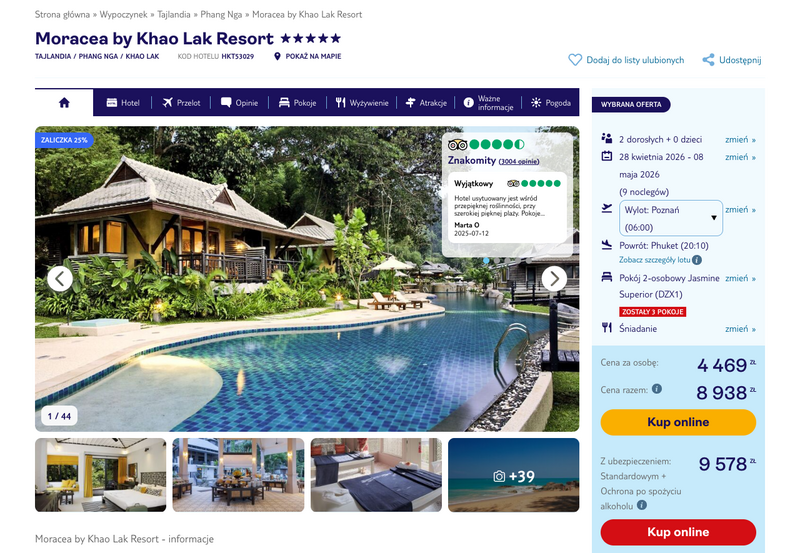
Task: Open the Wylot: Poznań departure dropdown
Action: pos(671,218)
